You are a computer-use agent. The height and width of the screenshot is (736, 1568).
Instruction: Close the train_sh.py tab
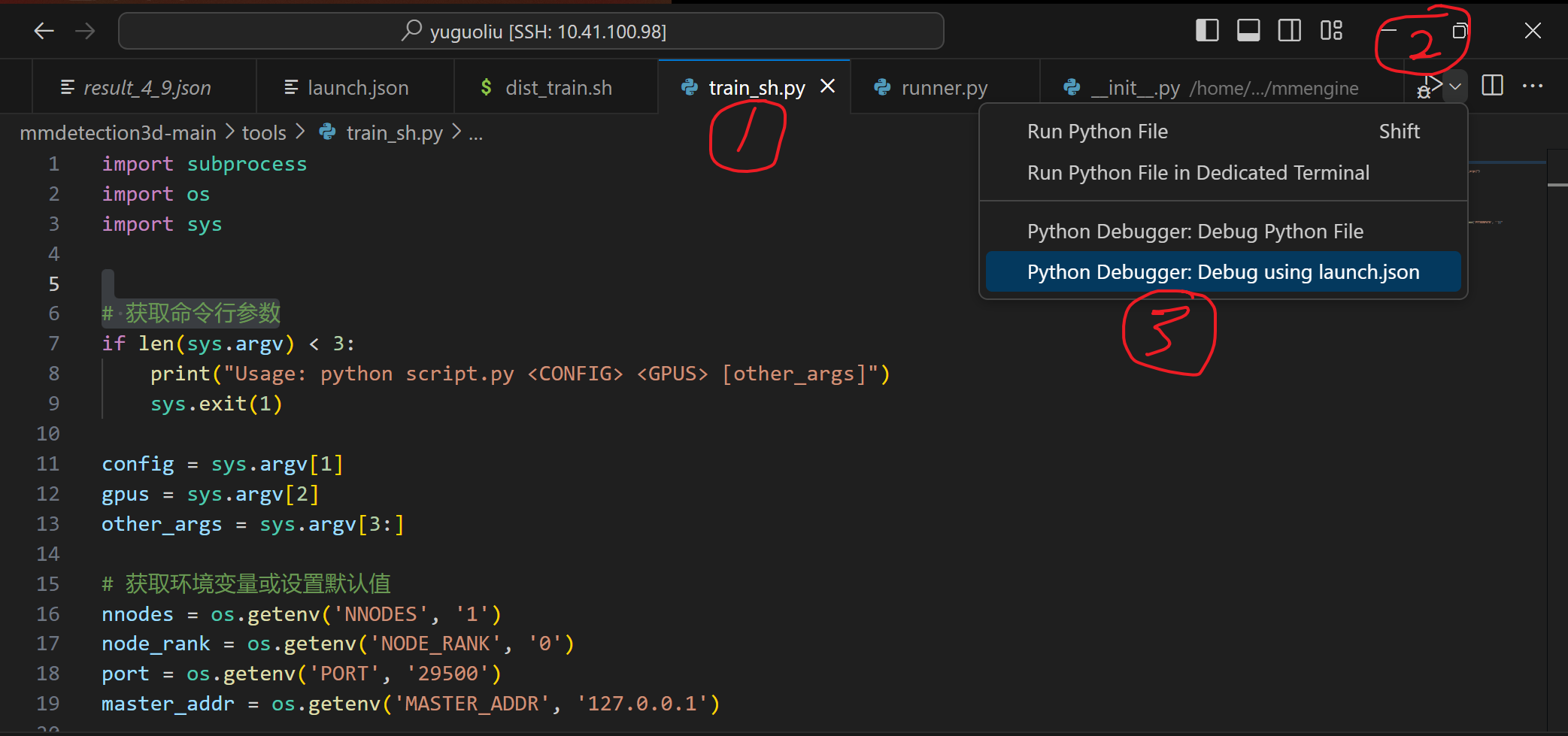(827, 86)
